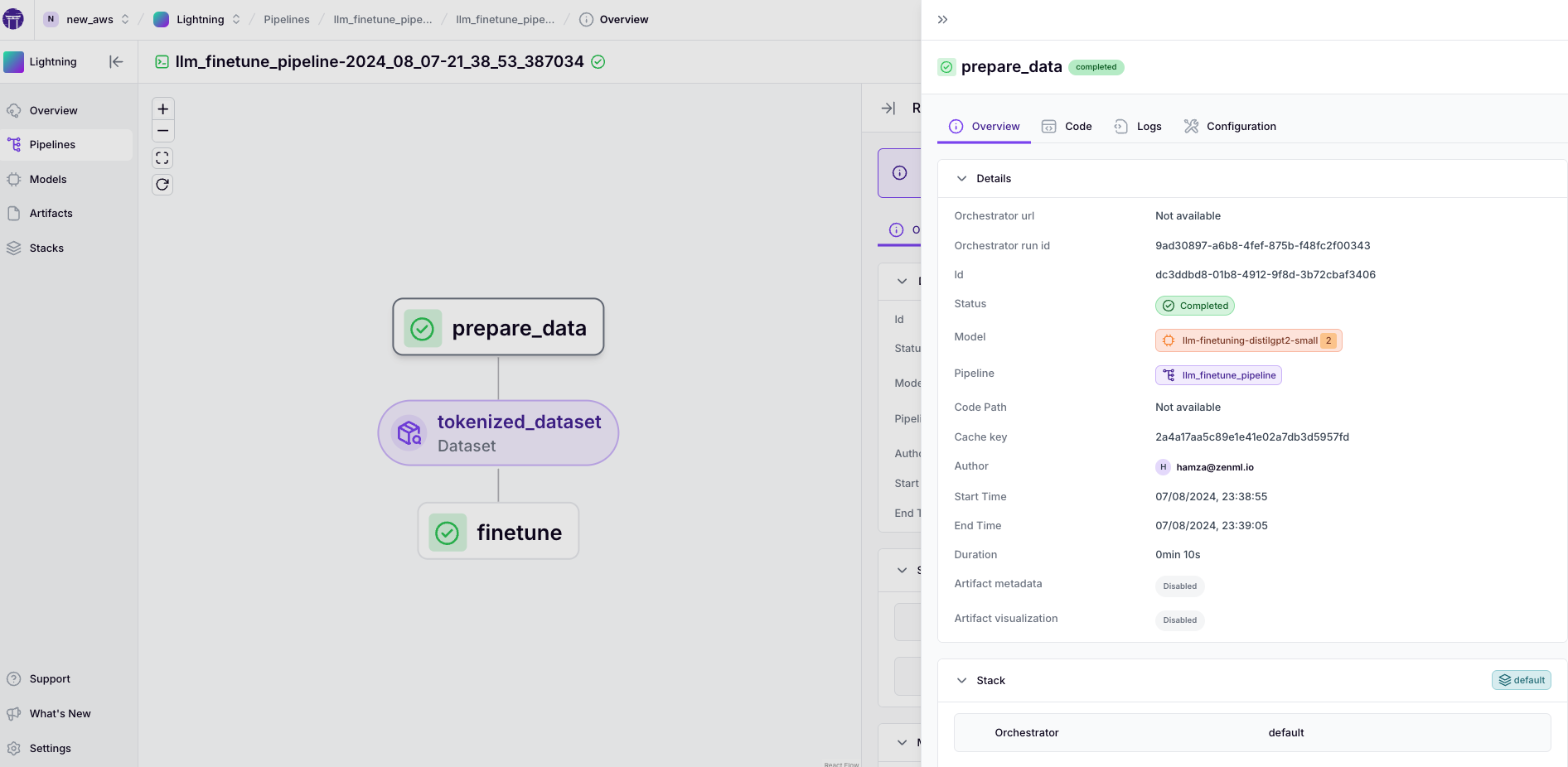Open the llm_finetune_pipeline link
This screenshot has width=1568, height=767.
(x=1218, y=376)
